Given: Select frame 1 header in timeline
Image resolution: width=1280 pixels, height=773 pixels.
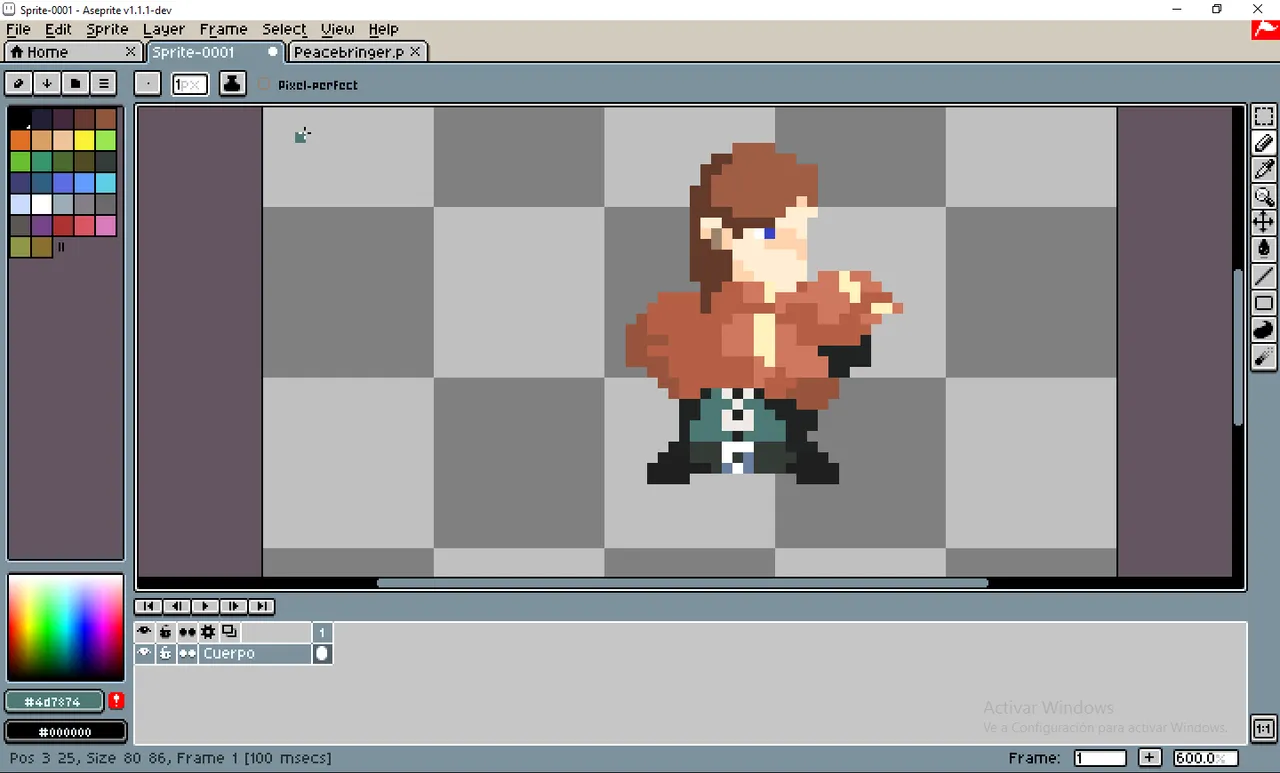Looking at the screenshot, I should coord(322,632).
